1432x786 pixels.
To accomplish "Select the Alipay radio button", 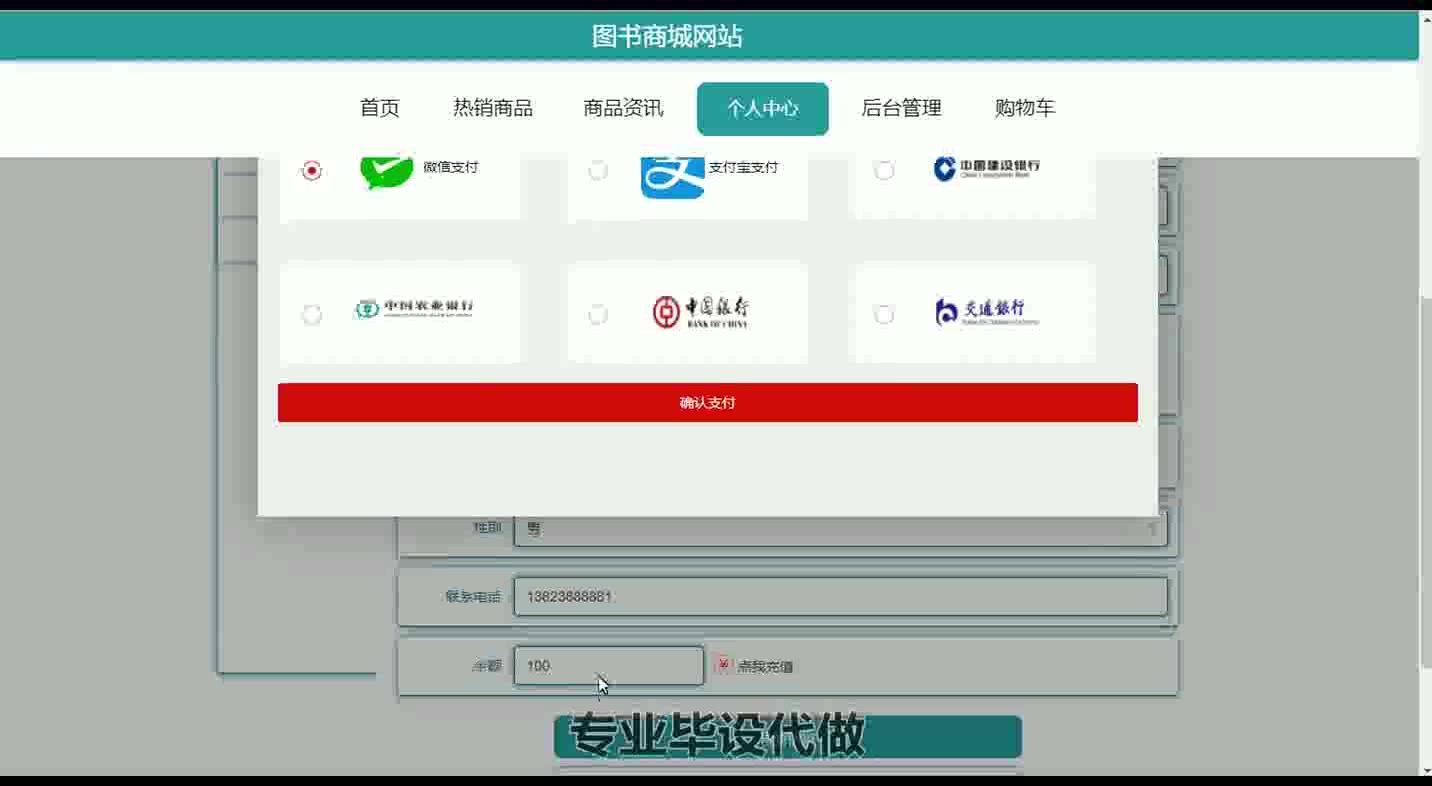I will pyautogui.click(x=598, y=170).
